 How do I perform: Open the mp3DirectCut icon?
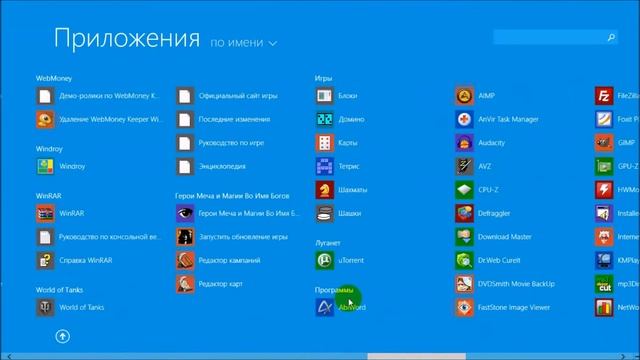point(604,284)
